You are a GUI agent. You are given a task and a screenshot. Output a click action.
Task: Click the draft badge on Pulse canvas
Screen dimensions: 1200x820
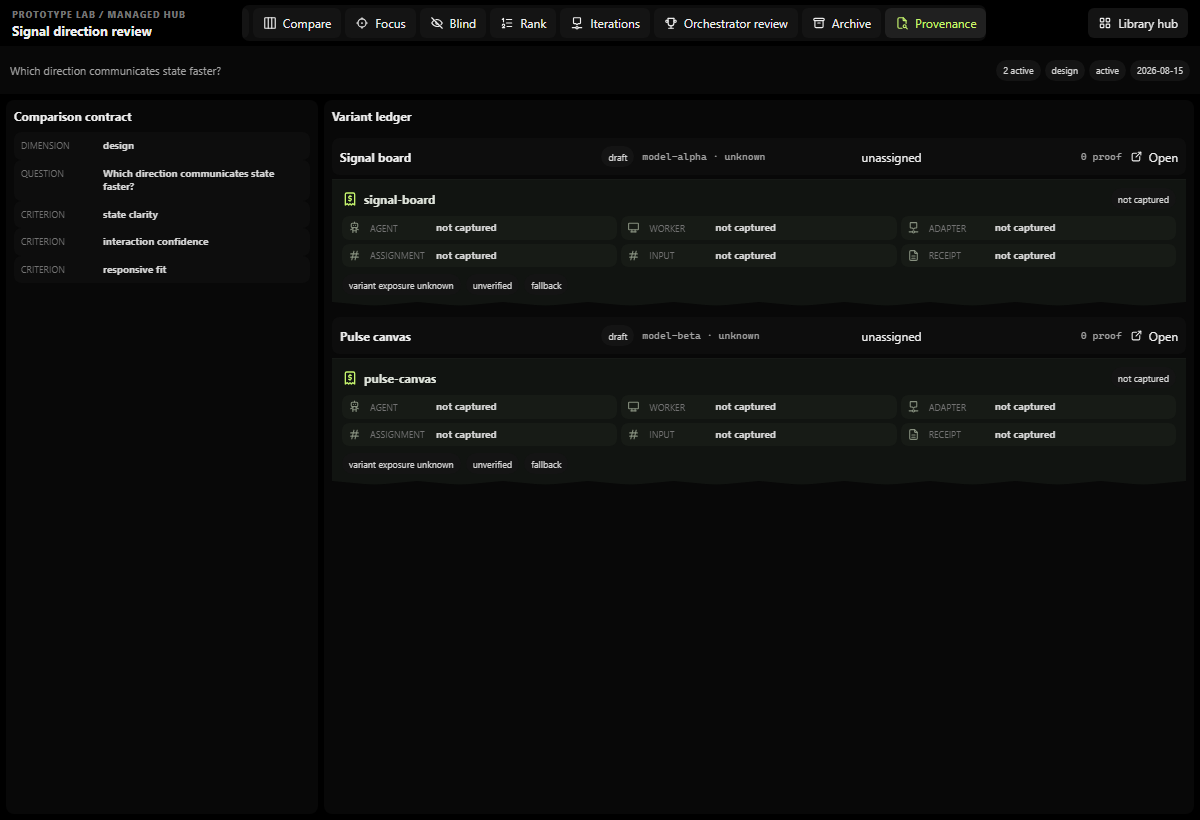click(618, 337)
